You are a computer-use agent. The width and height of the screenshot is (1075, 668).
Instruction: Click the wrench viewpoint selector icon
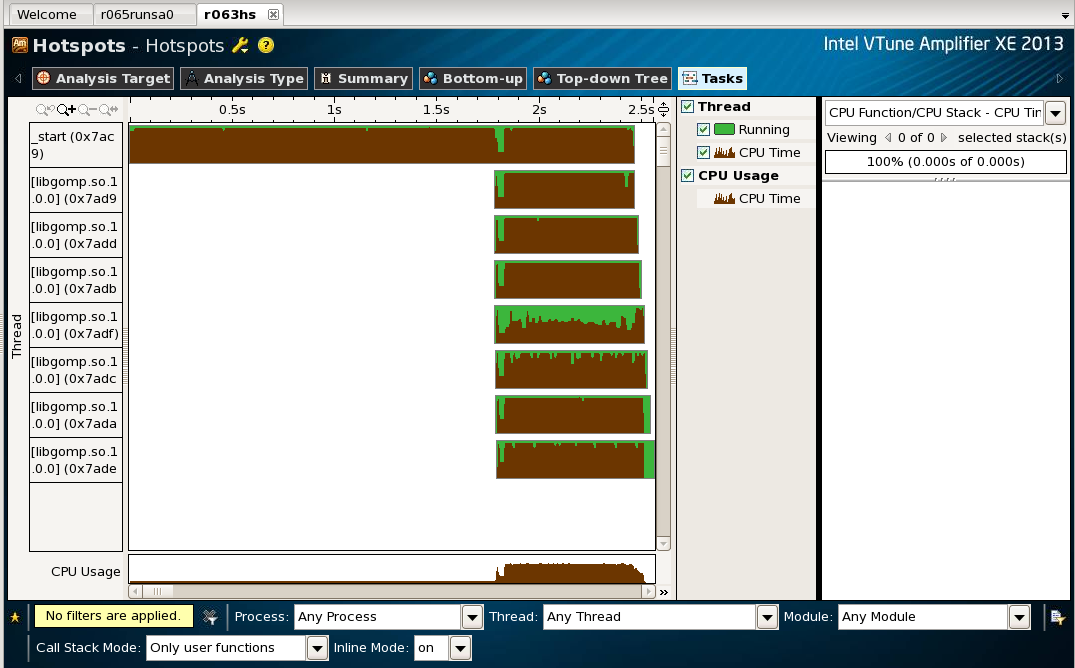pyautogui.click(x=240, y=45)
